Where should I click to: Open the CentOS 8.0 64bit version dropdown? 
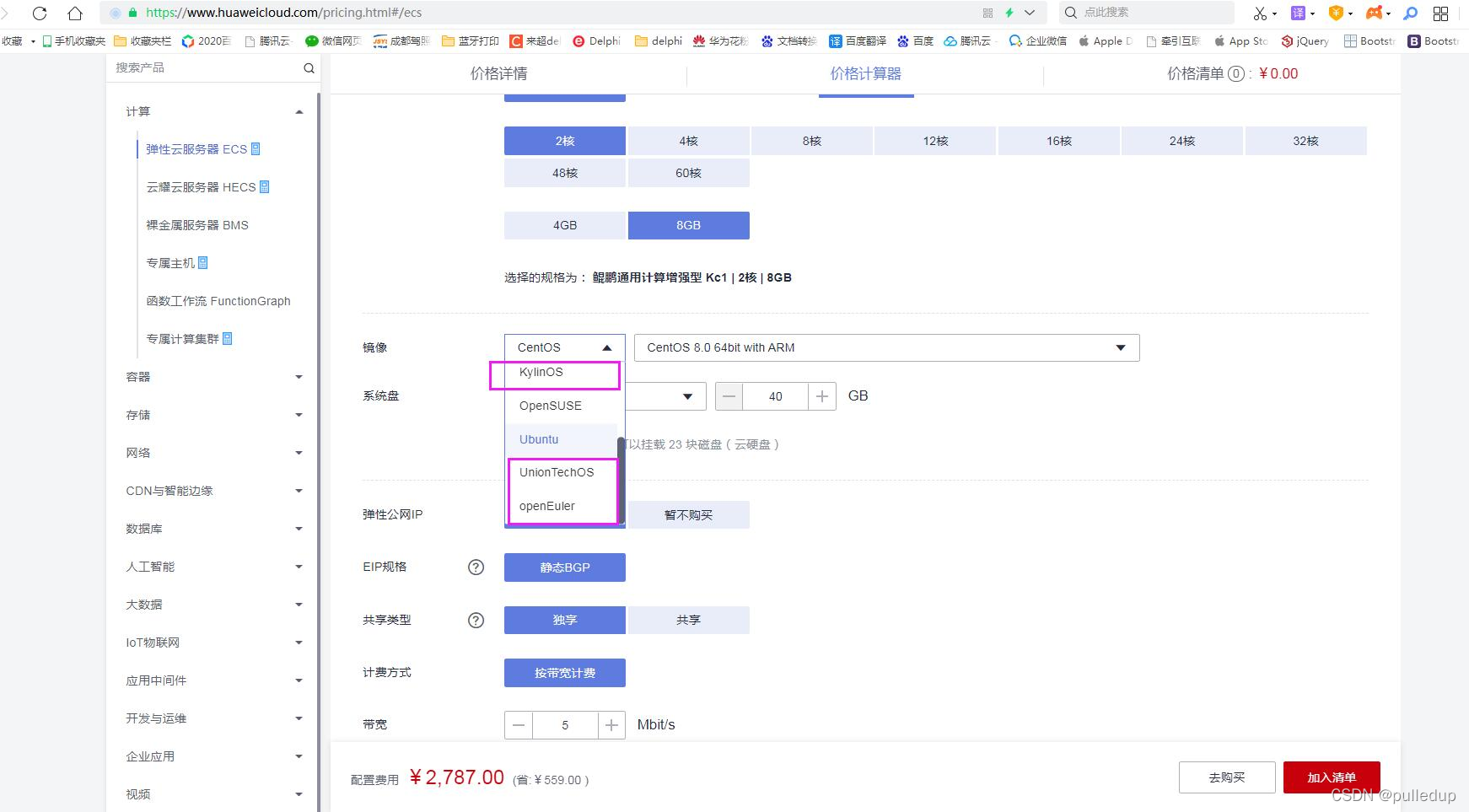[886, 347]
